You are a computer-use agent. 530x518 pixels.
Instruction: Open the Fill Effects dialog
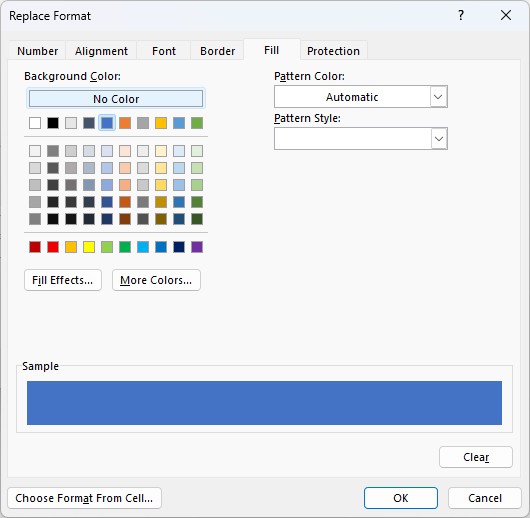coord(63,280)
